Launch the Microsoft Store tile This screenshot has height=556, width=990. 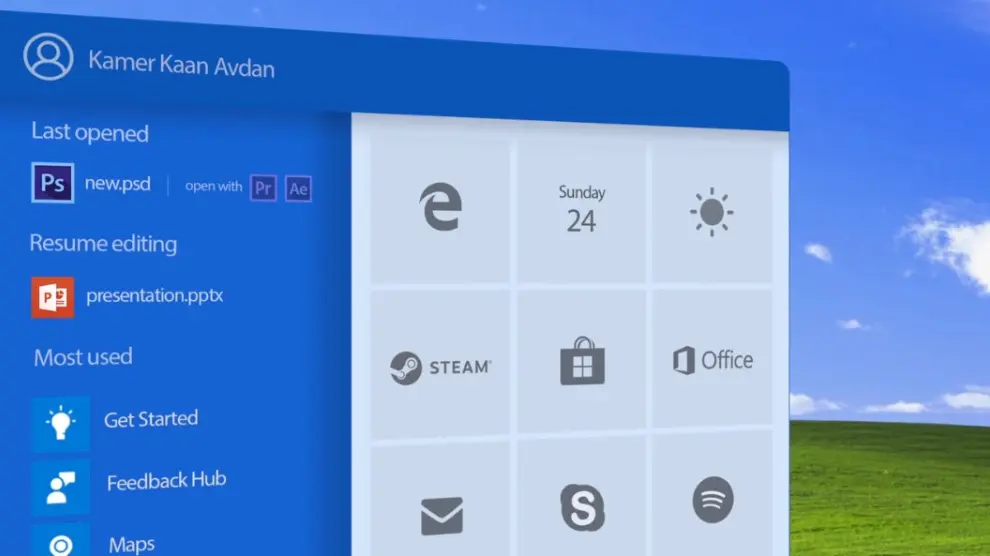click(x=582, y=362)
